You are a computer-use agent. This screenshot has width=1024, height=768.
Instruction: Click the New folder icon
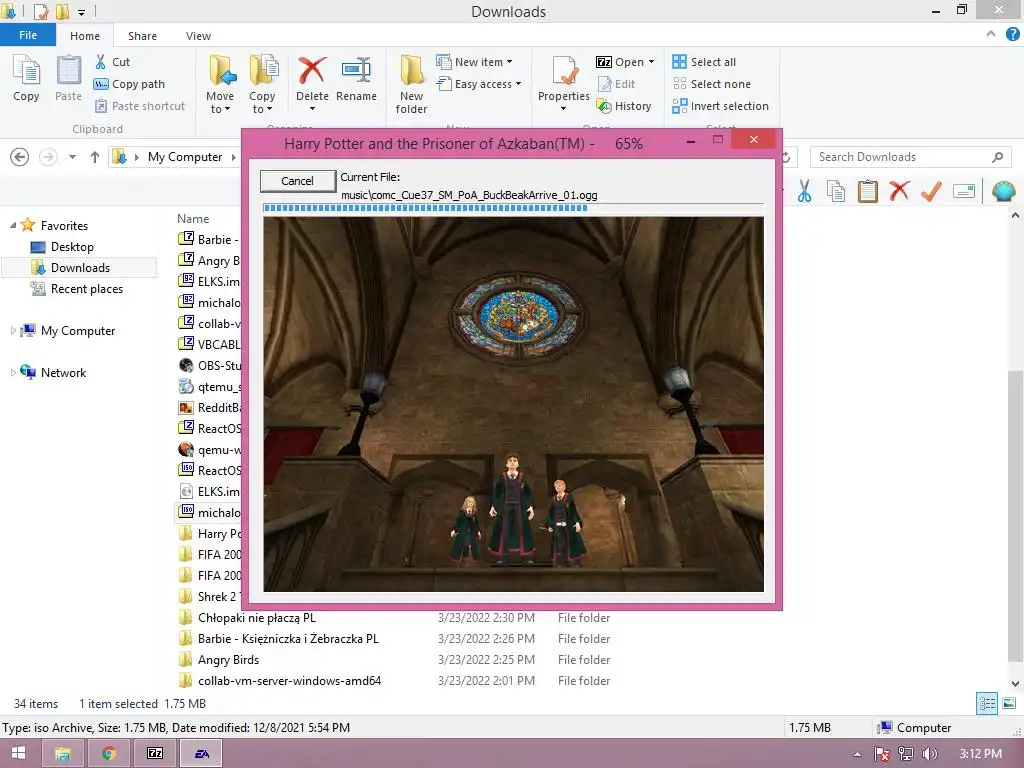pos(411,70)
